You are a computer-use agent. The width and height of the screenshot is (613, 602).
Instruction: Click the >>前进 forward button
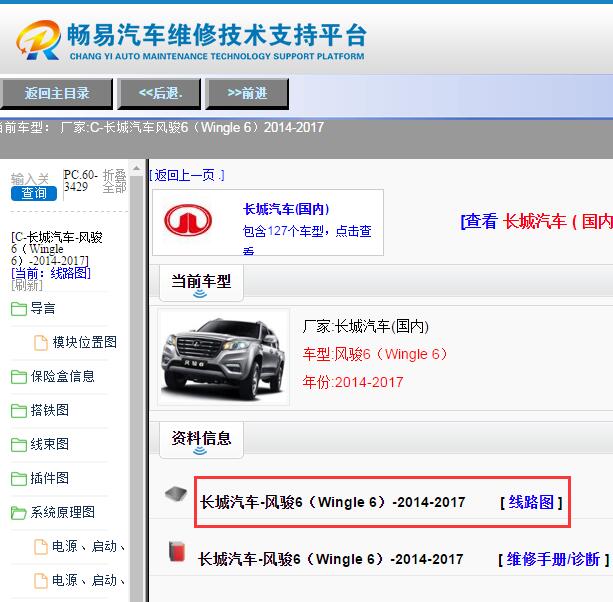pos(247,93)
